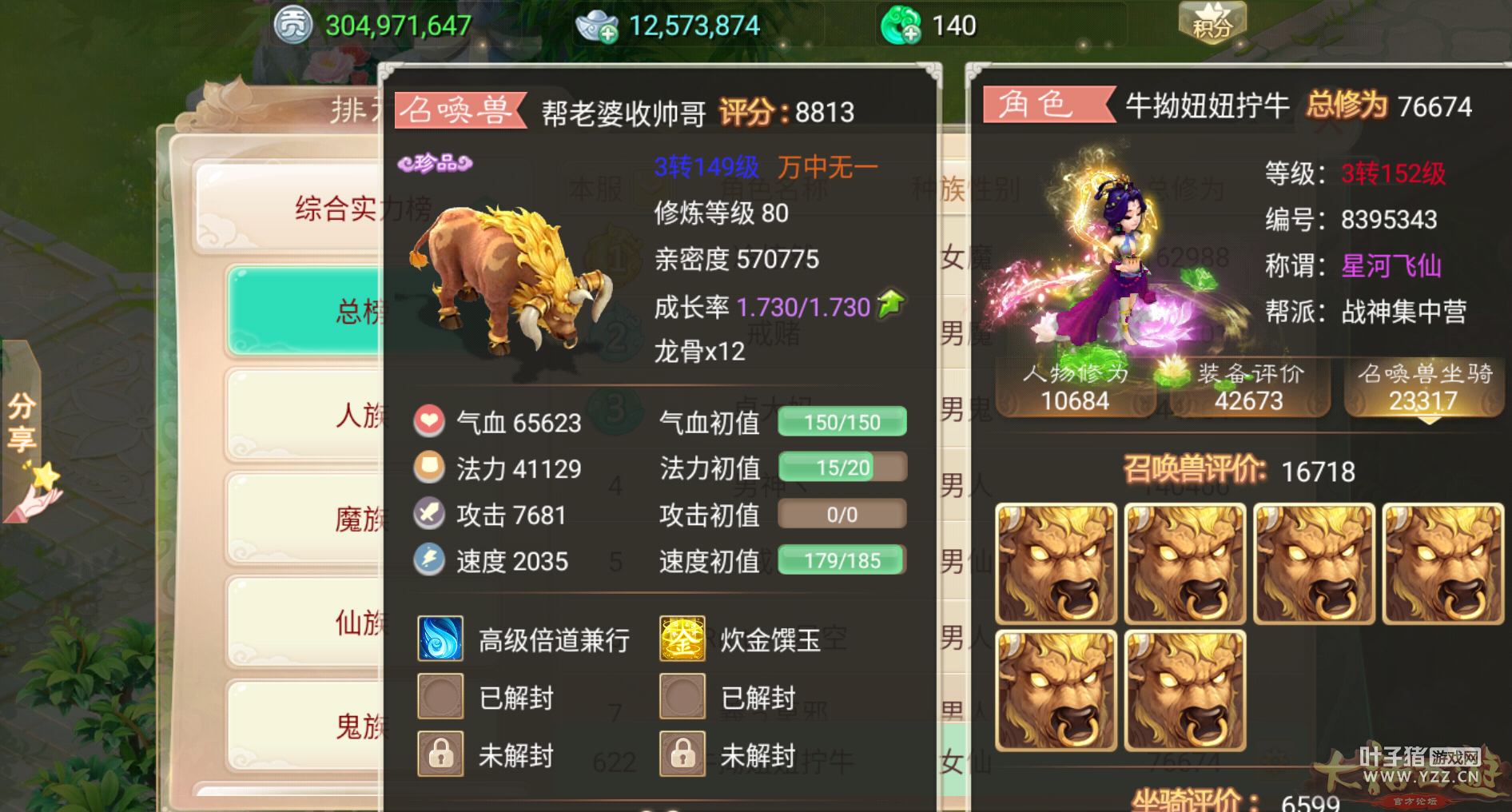Select the first bull summon thumbnail
Screen dimensions: 1512x812
[1056, 563]
